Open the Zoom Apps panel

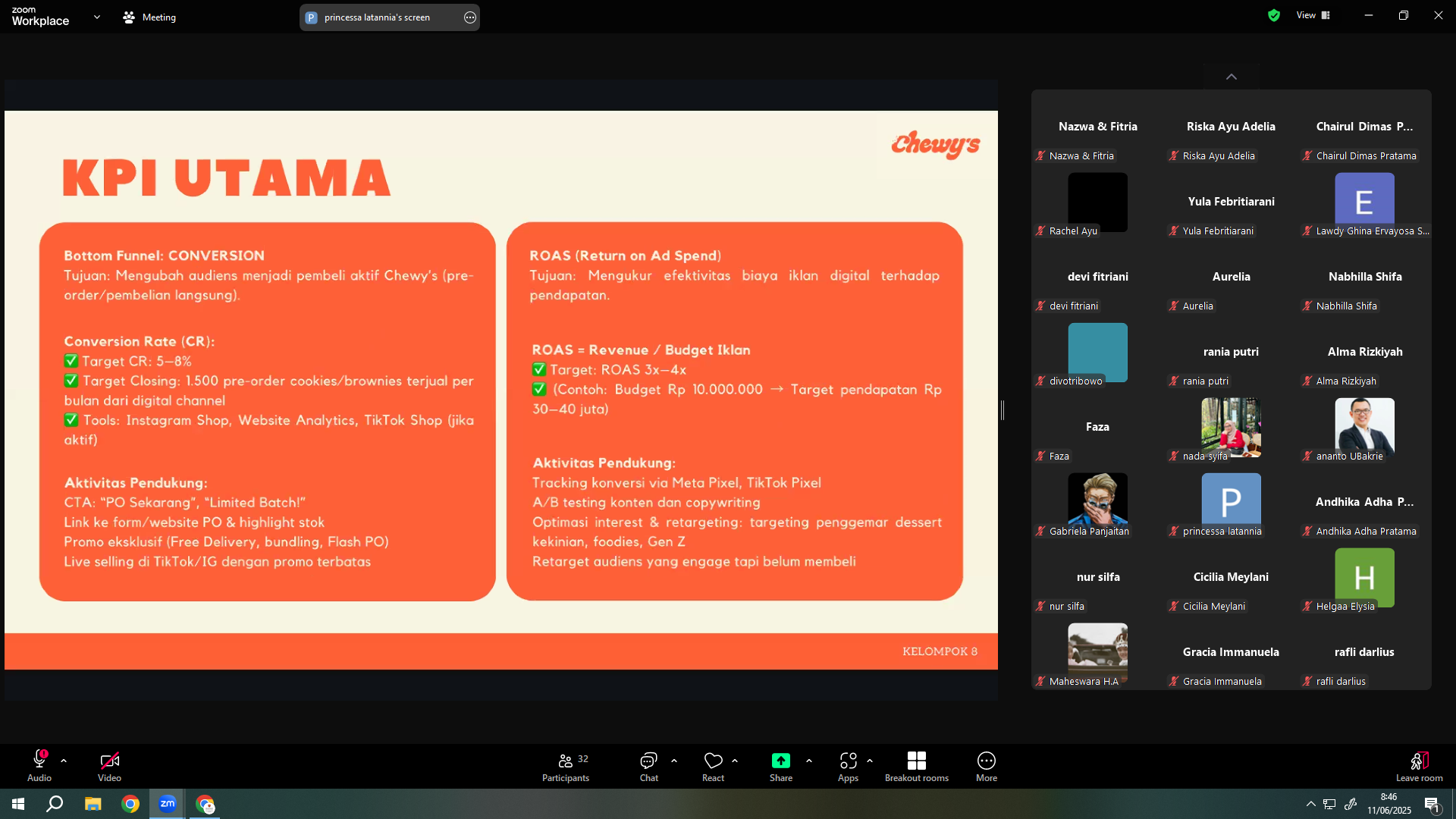tap(848, 766)
